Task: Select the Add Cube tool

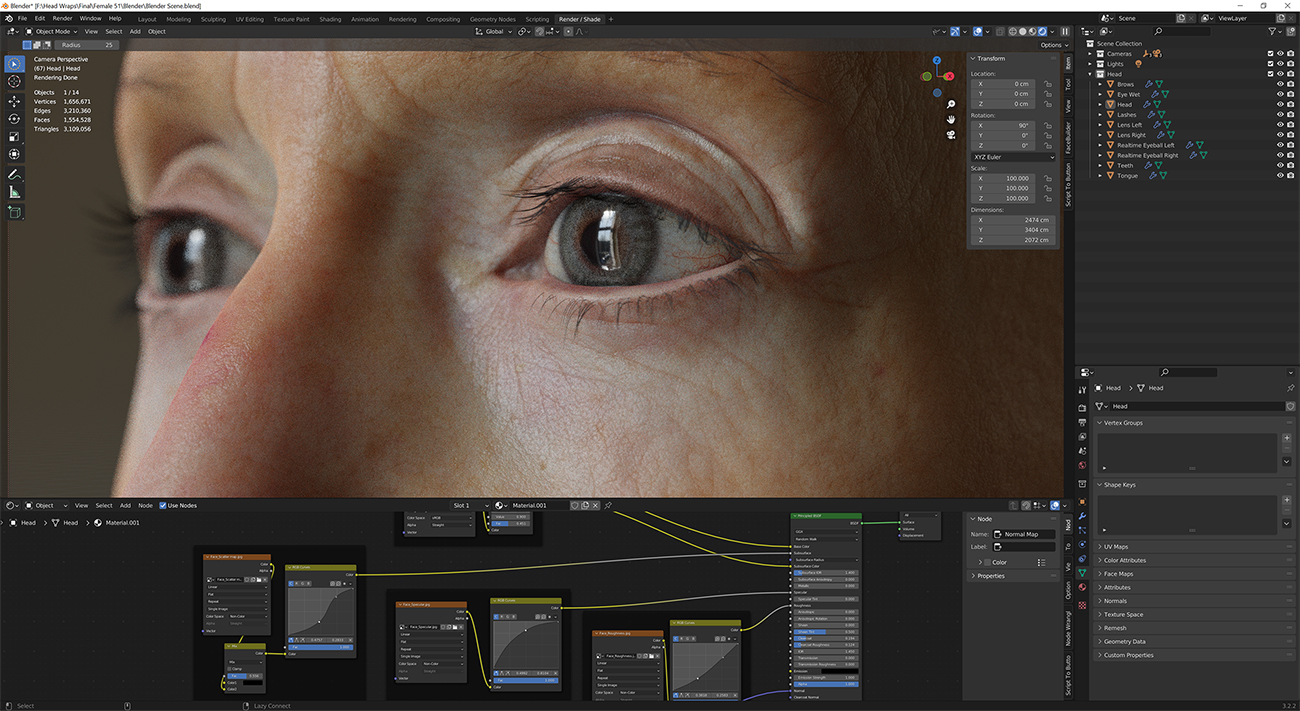Action: click(x=13, y=212)
